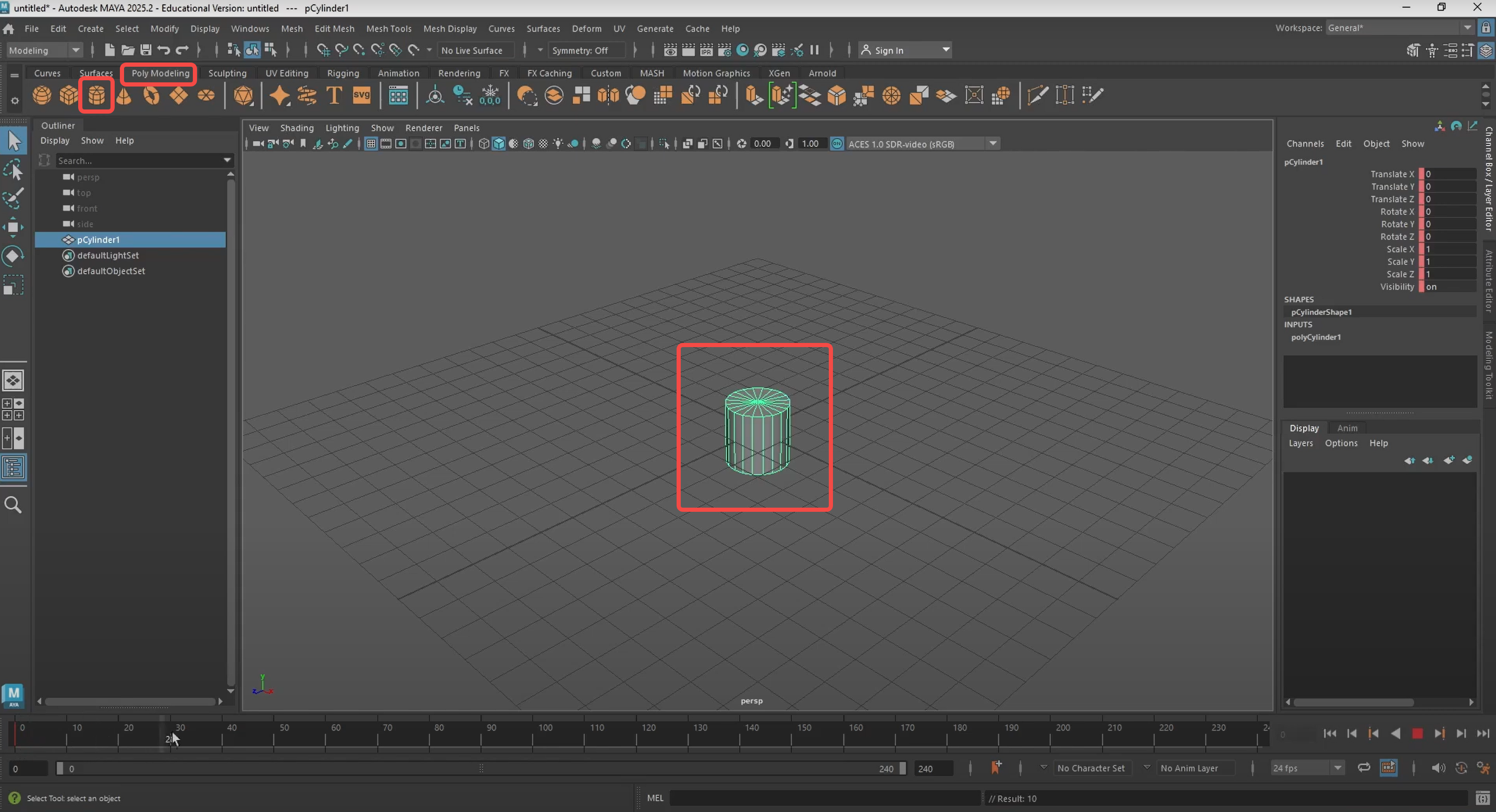1496x812 pixels.
Task: Create a polygon sphere from the shelf
Action: [41, 96]
